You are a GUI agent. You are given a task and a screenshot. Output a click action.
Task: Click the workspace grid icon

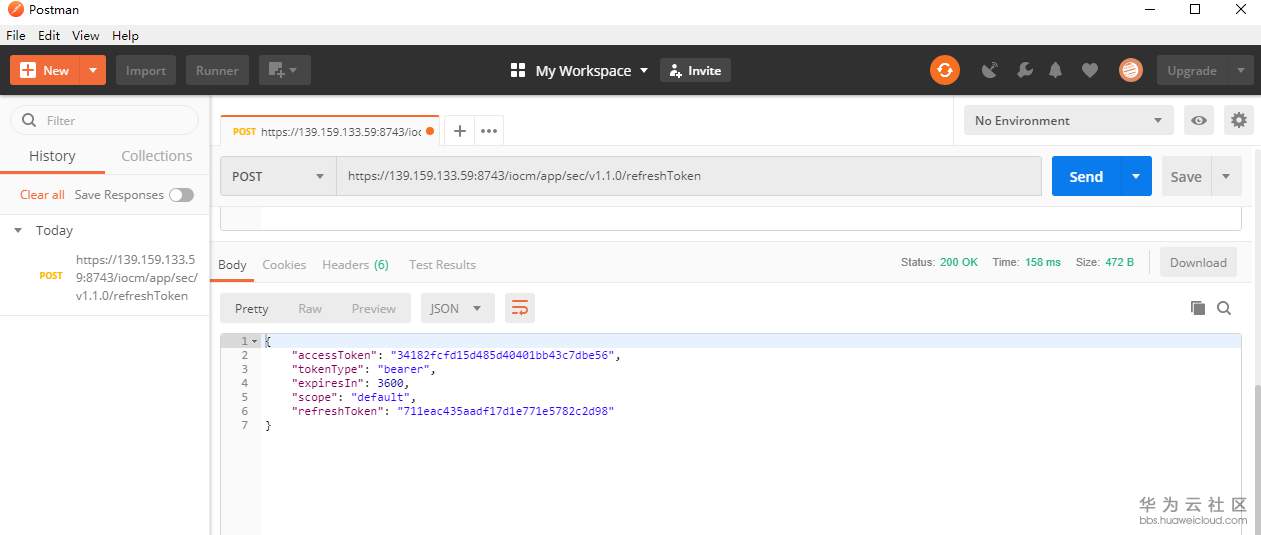click(518, 70)
